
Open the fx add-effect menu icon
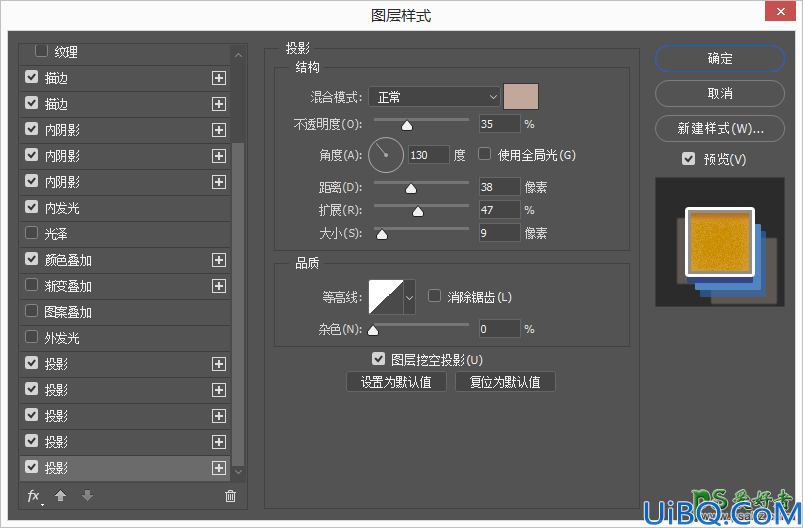click(34, 496)
